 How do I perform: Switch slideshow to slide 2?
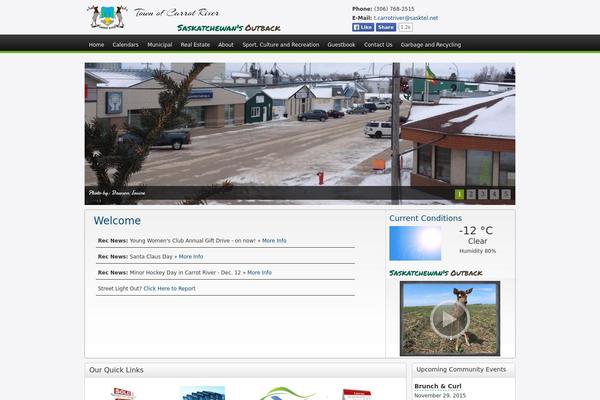(471, 194)
